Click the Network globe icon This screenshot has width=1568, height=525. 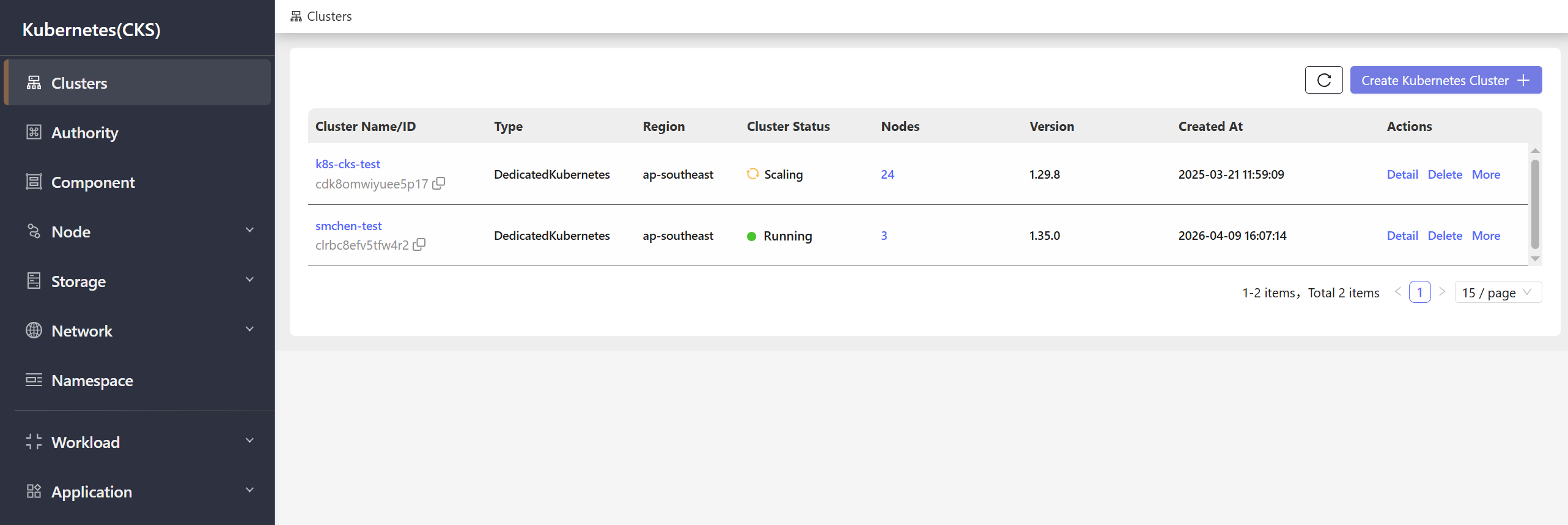(34, 330)
